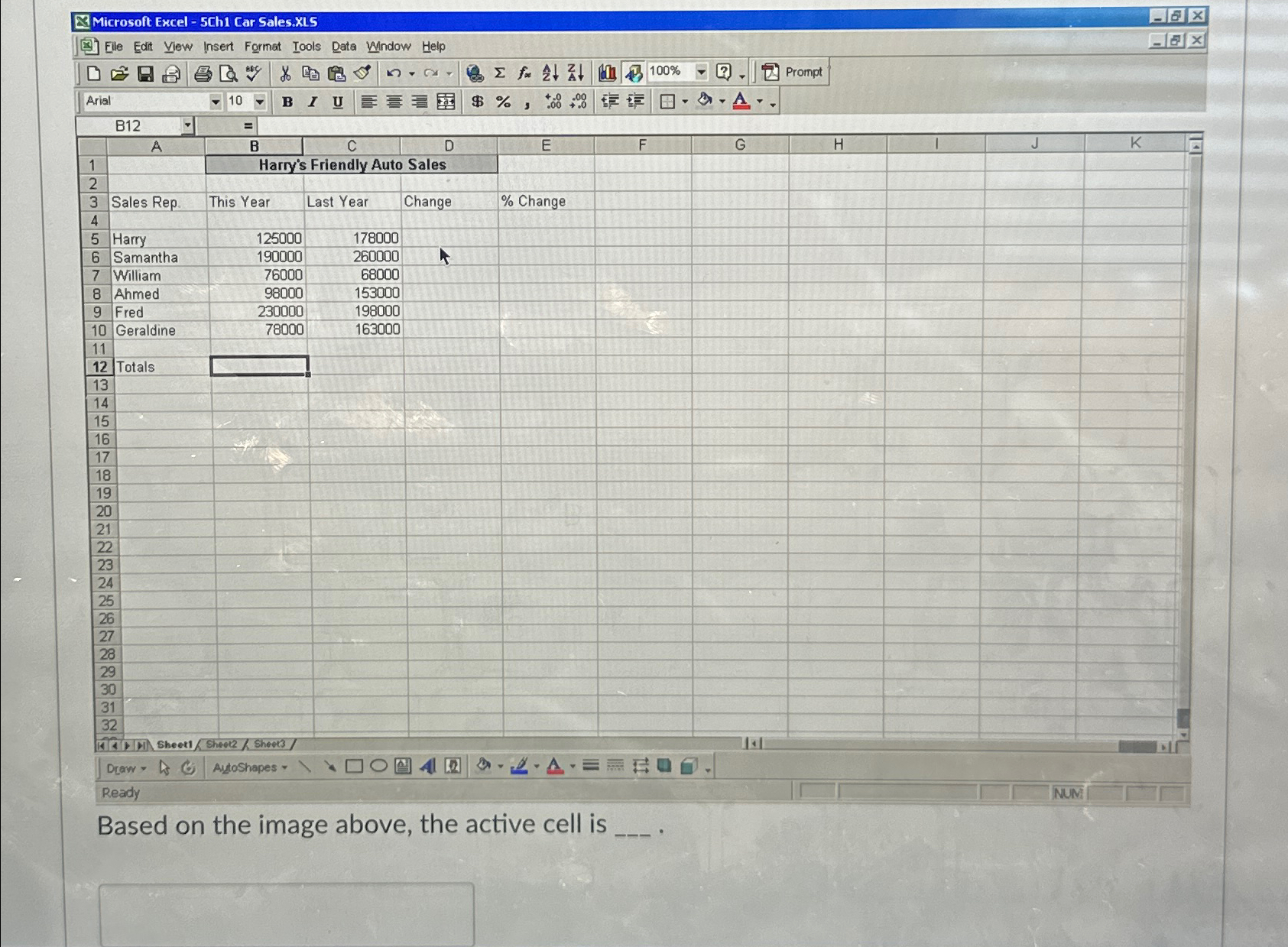Open the Paste Function (fx) dialog
Screen dimensions: 1288x947
(x=524, y=73)
